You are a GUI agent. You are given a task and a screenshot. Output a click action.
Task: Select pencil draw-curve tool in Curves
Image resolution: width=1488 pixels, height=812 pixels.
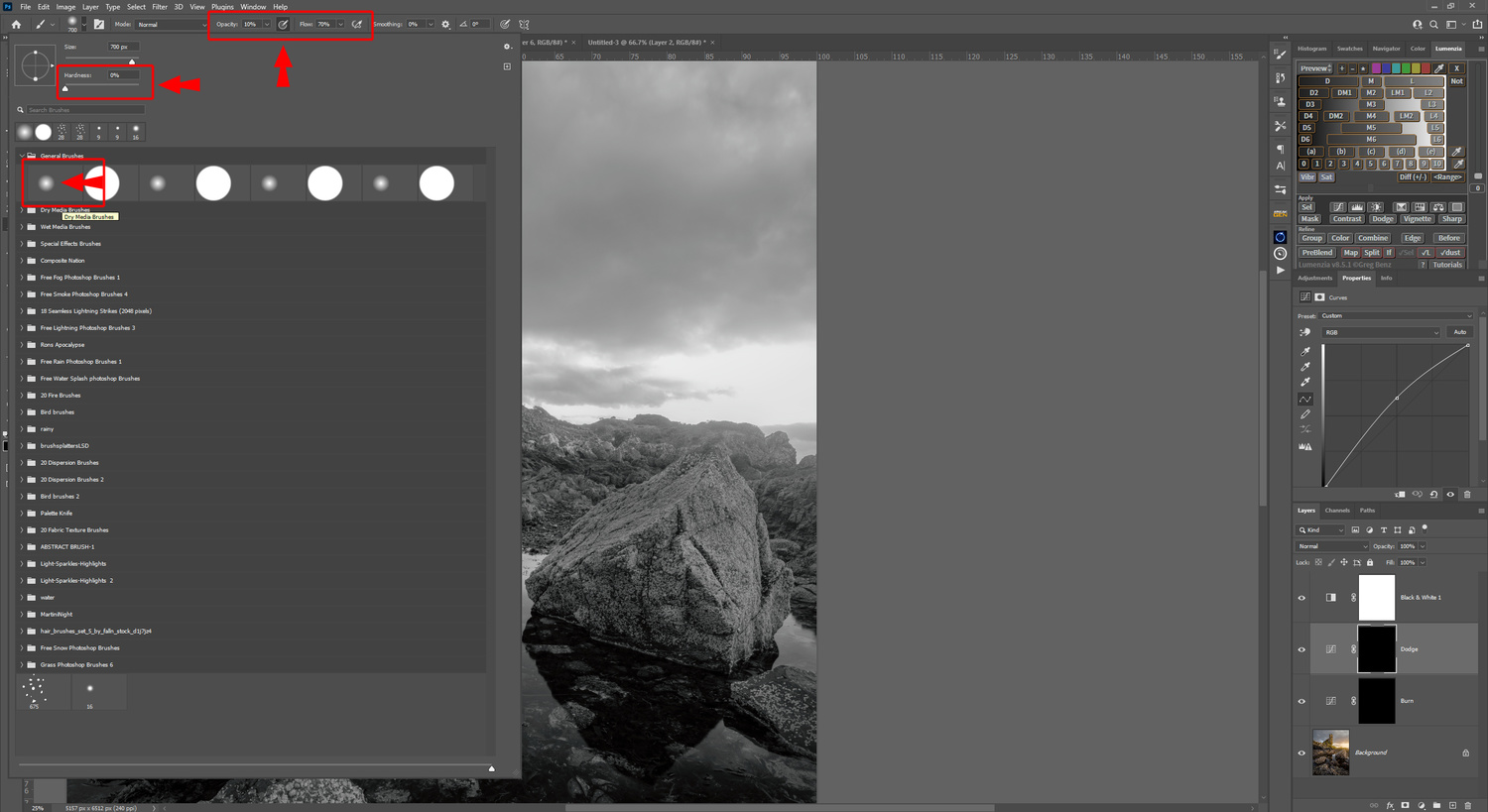[x=1305, y=414]
